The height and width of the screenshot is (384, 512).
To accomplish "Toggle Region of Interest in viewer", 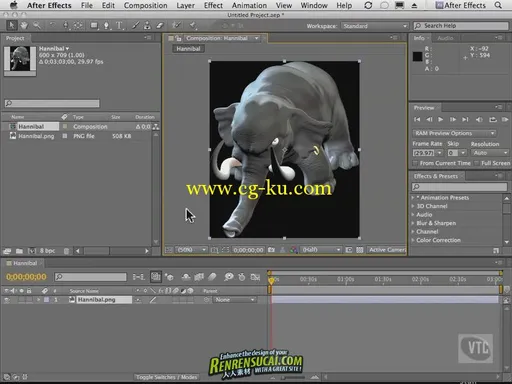I will pos(349,250).
